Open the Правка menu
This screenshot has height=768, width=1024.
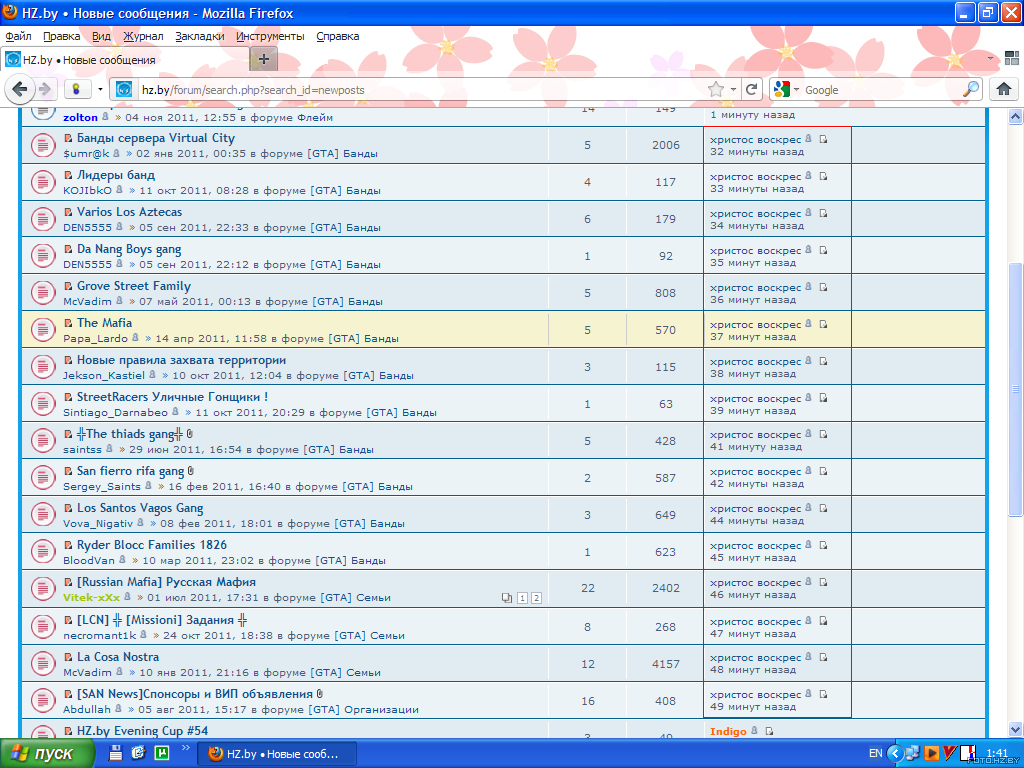coord(61,36)
